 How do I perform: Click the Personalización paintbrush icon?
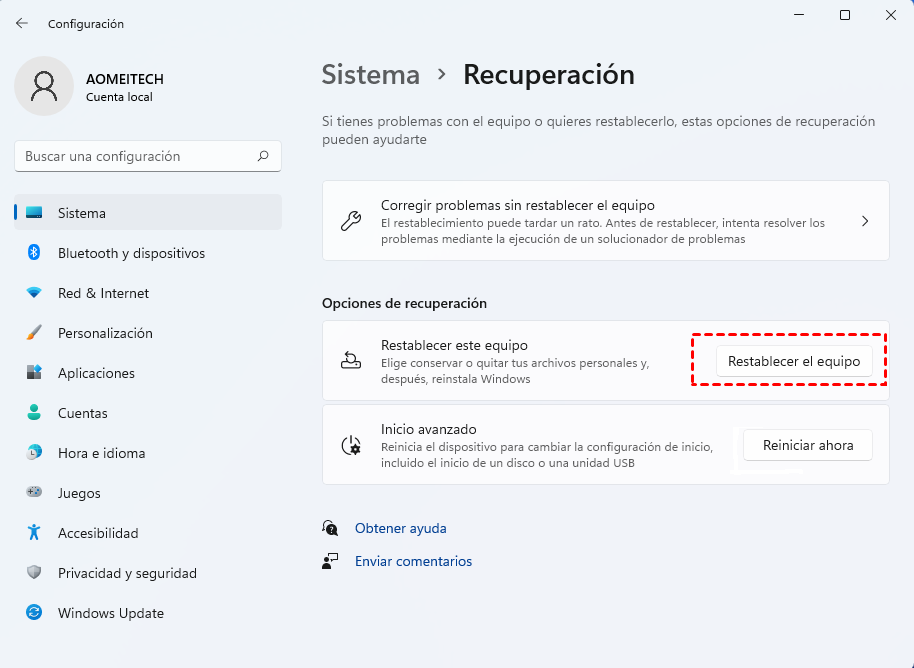34,333
